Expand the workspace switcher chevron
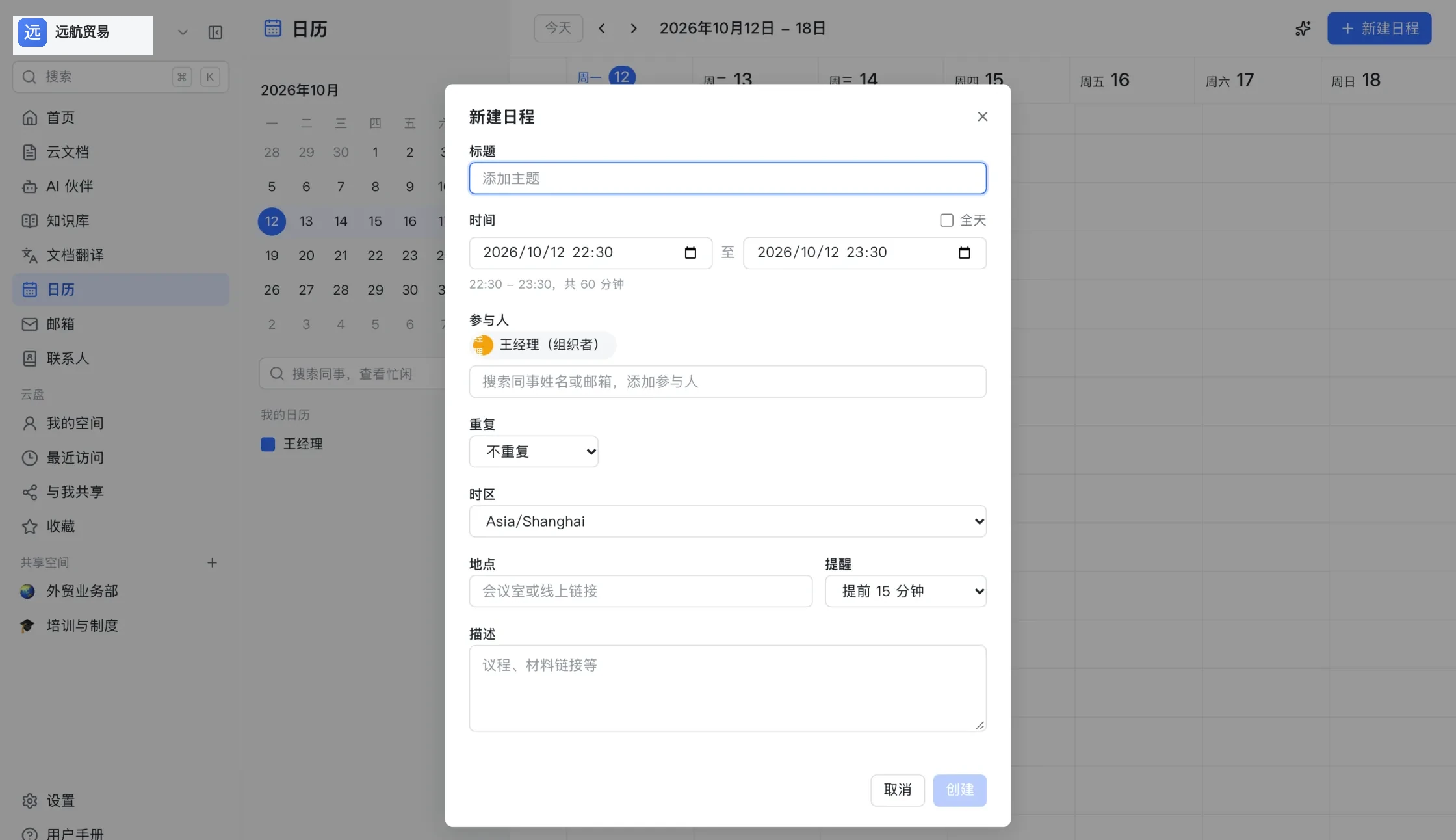Viewport: 1456px width, 840px height. [x=183, y=33]
